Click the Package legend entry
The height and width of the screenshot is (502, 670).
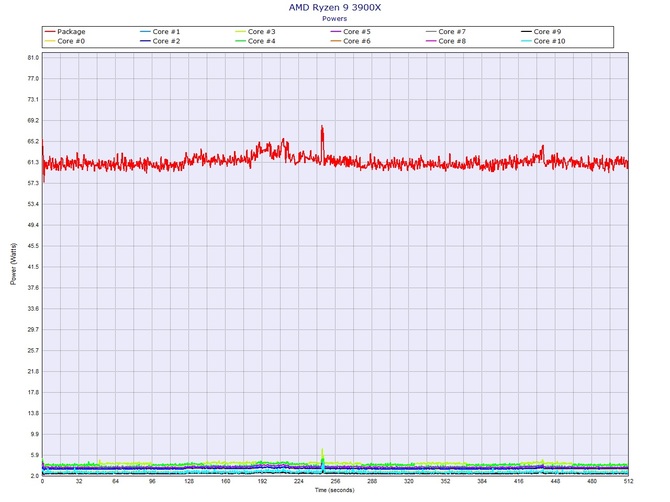pos(65,32)
